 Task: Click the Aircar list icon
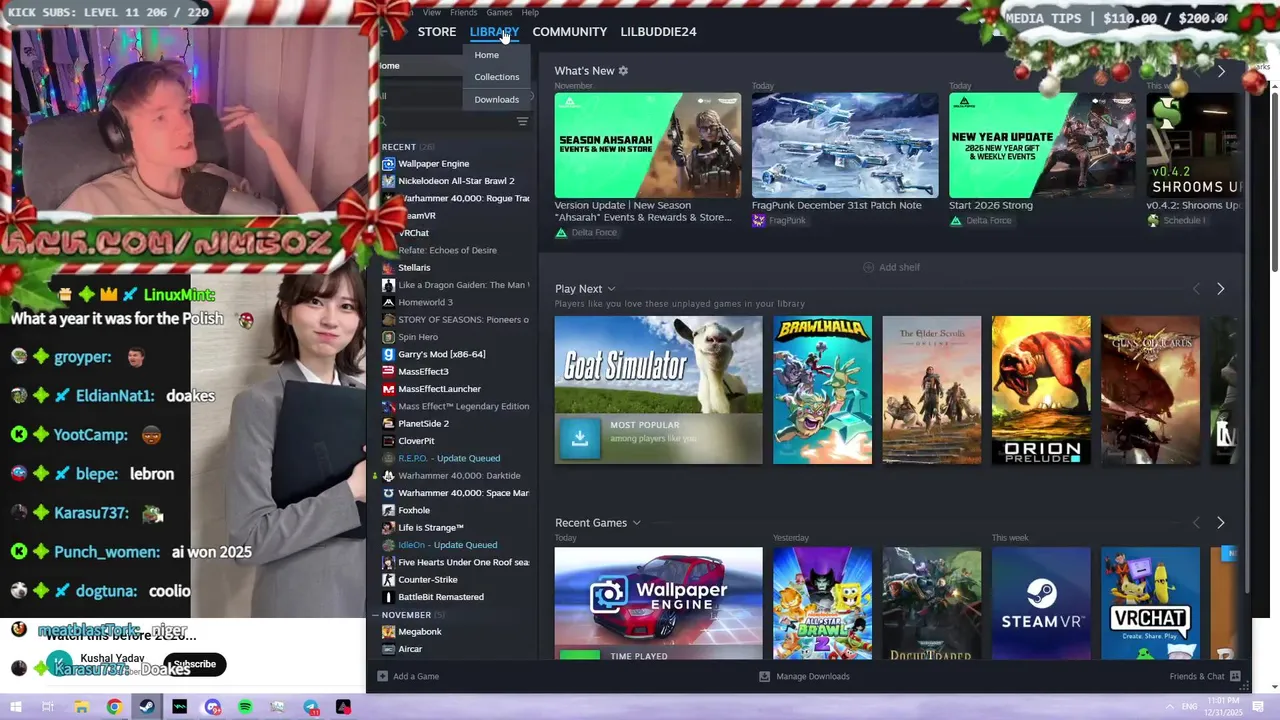[x=388, y=649]
